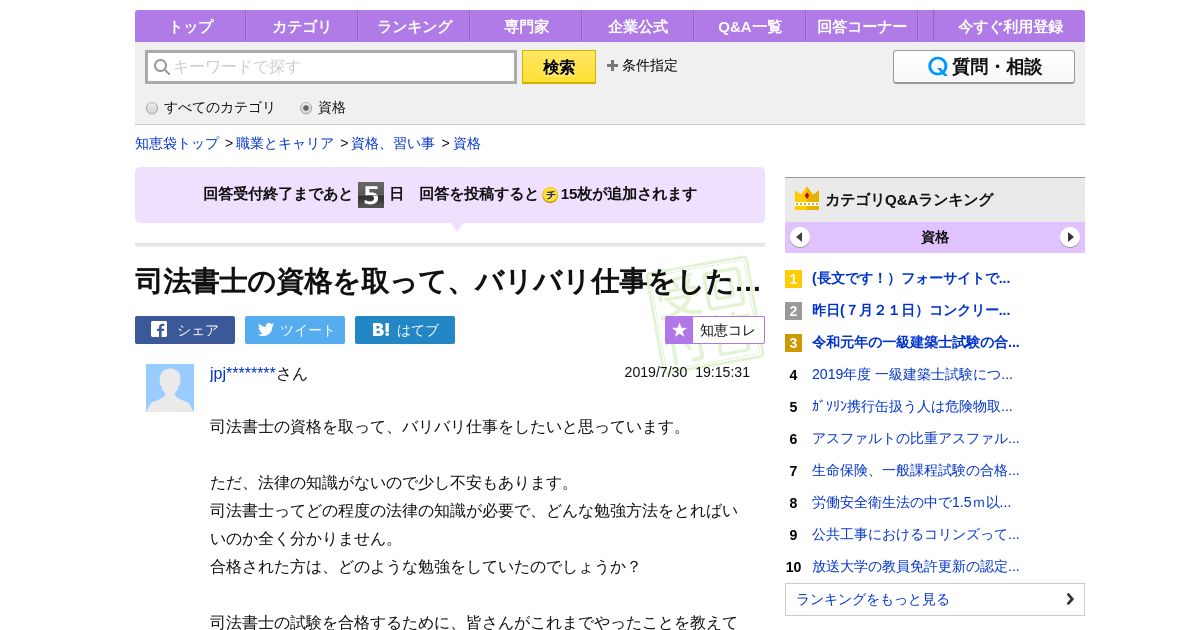This screenshot has width=1200, height=630.
Task: Open the 回答コーナー tab
Action: coord(862,26)
